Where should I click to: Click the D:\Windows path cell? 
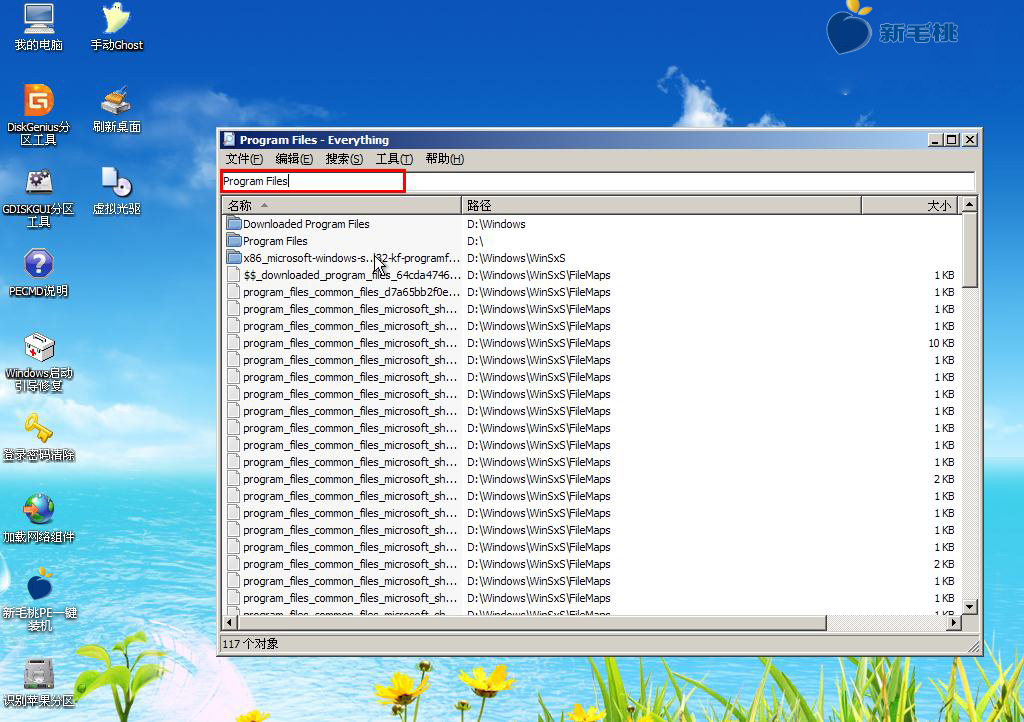pos(496,224)
